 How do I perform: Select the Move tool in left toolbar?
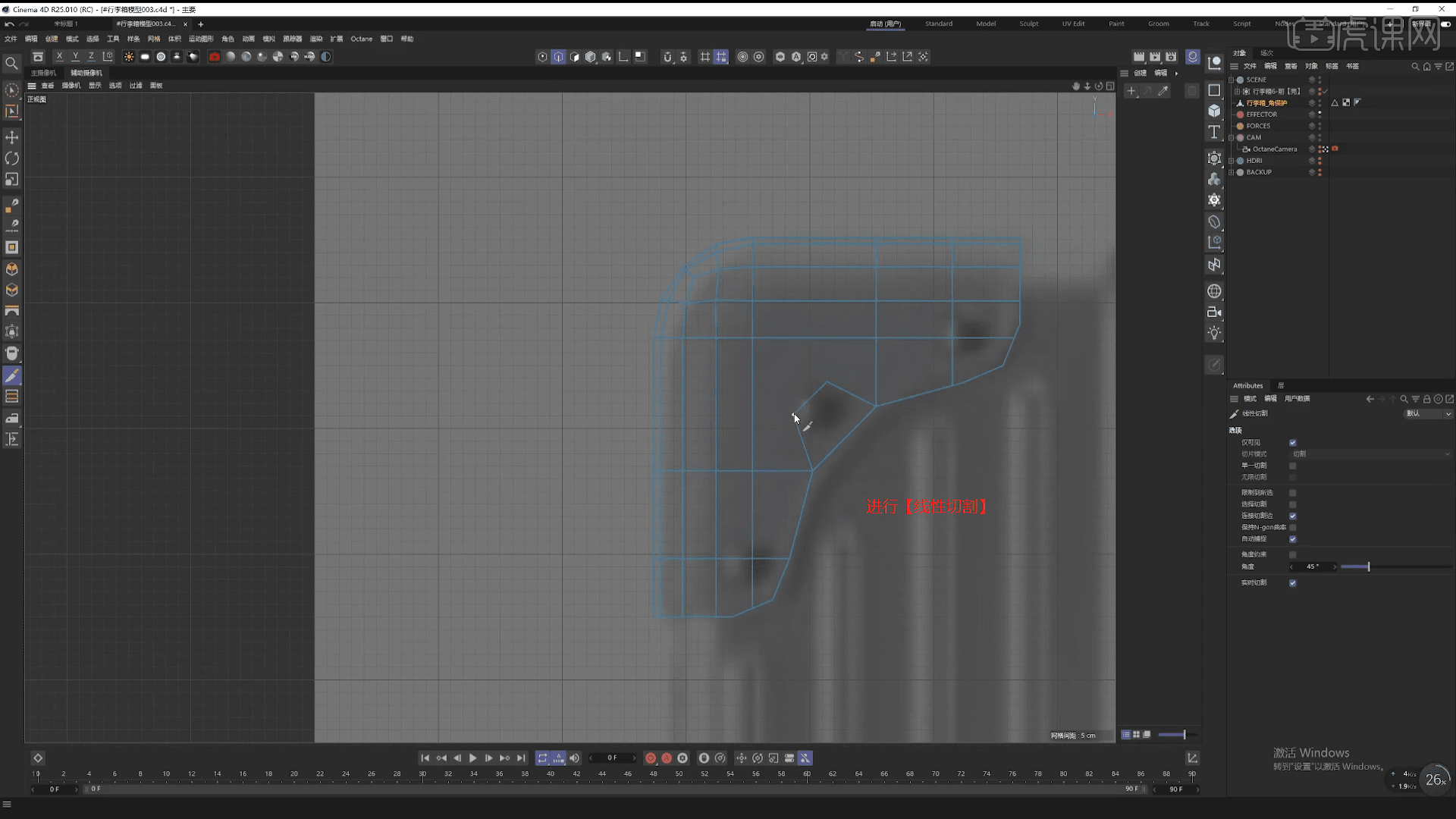11,137
